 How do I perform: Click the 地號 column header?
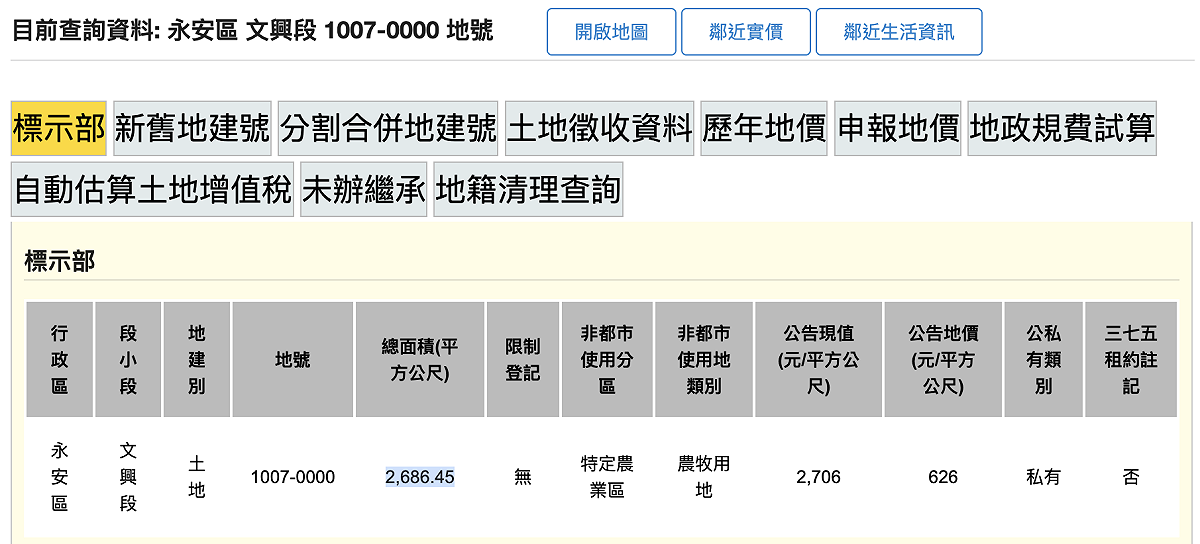pyautogui.click(x=293, y=359)
